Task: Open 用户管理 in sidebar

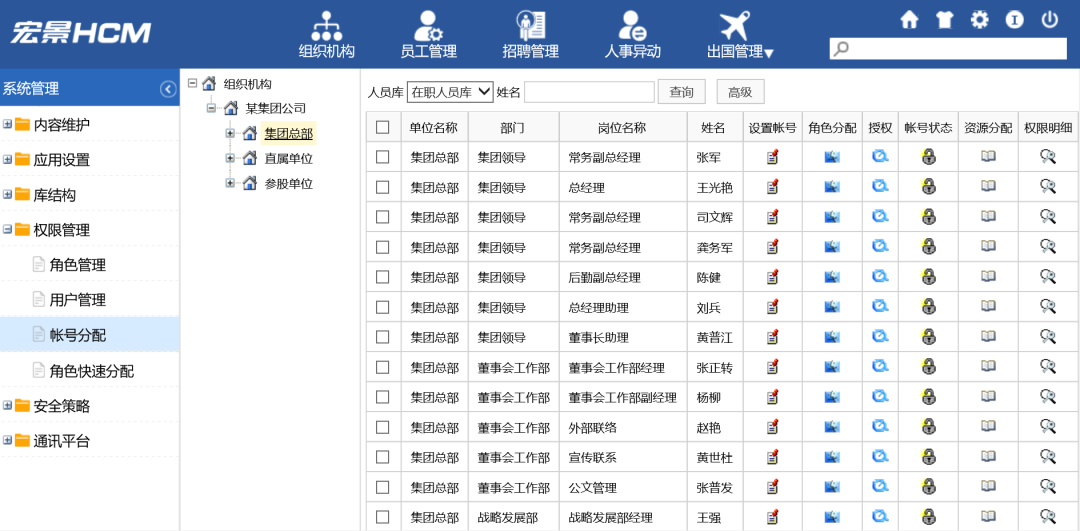Action: [77, 300]
